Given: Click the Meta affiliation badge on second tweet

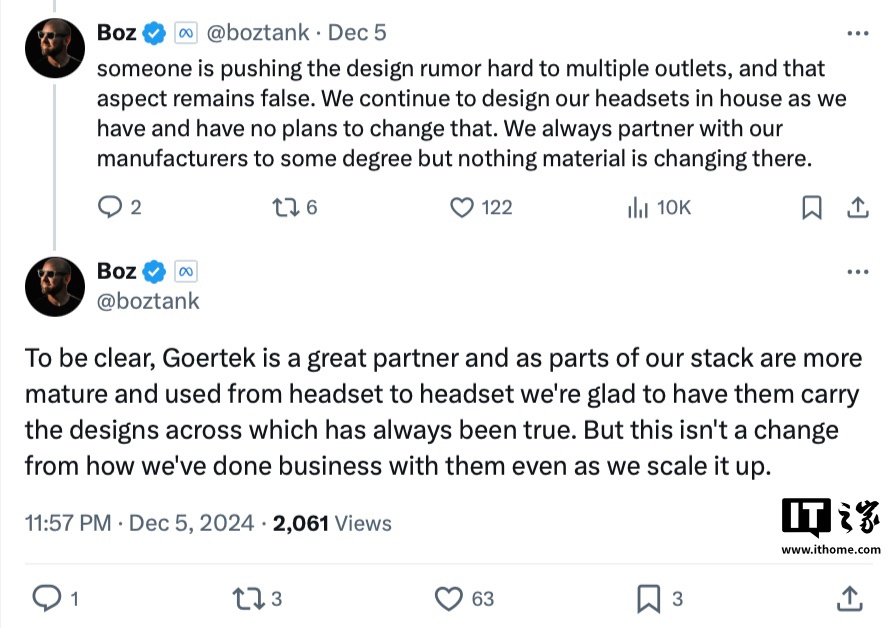Looking at the screenshot, I should coord(186,271).
